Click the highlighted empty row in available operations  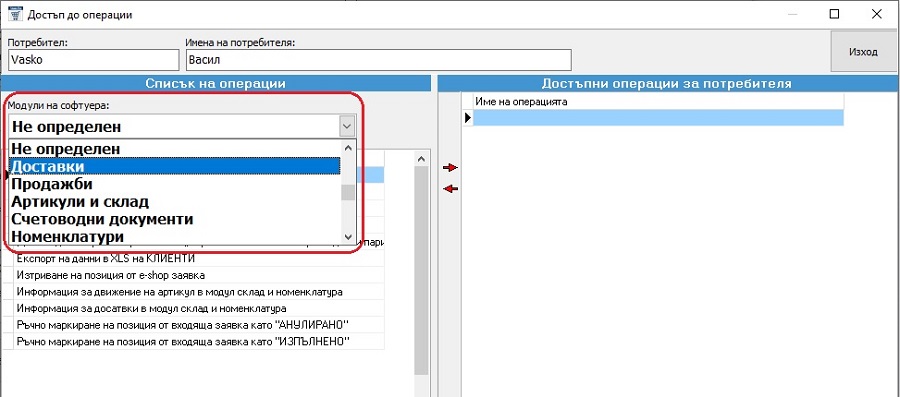point(658,117)
